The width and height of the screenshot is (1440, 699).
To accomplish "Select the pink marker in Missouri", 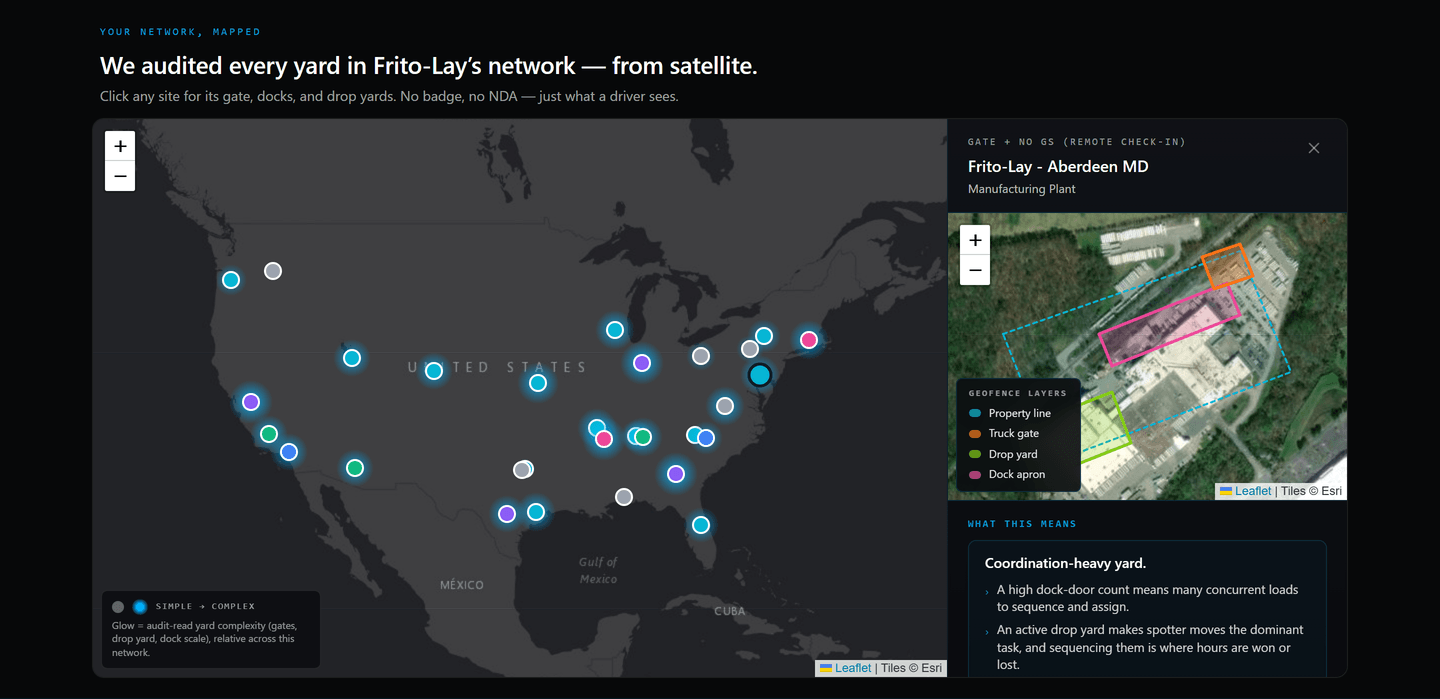I will [604, 439].
